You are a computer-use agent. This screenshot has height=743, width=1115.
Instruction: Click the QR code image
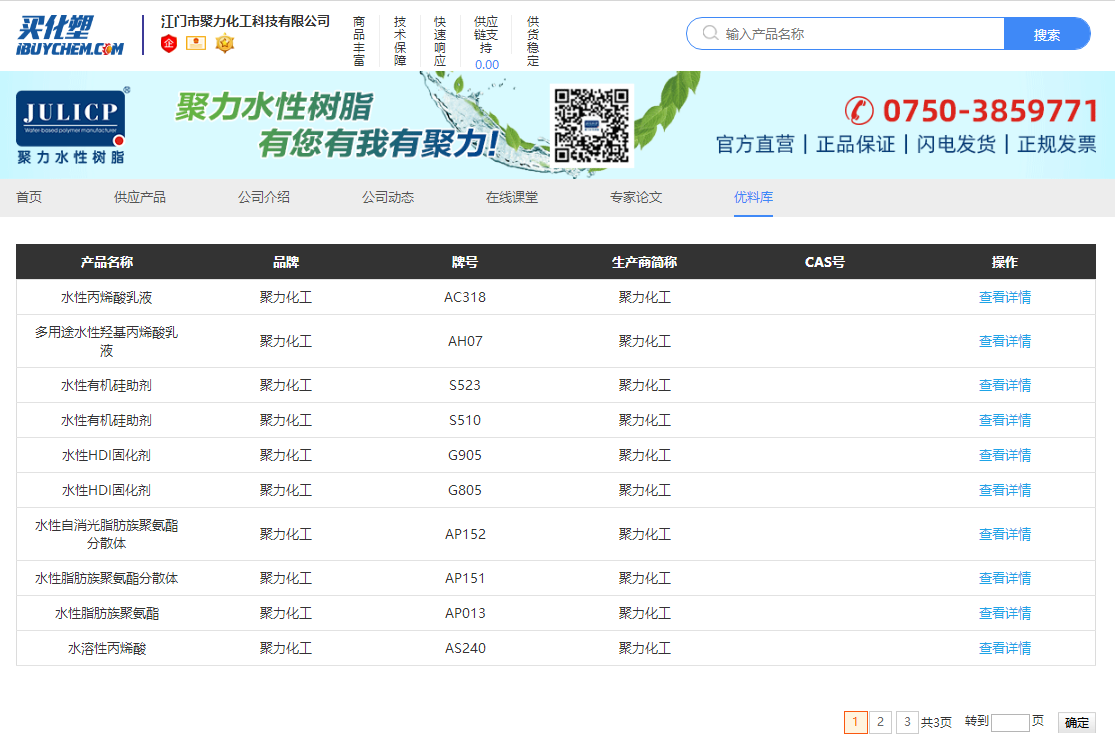click(592, 126)
